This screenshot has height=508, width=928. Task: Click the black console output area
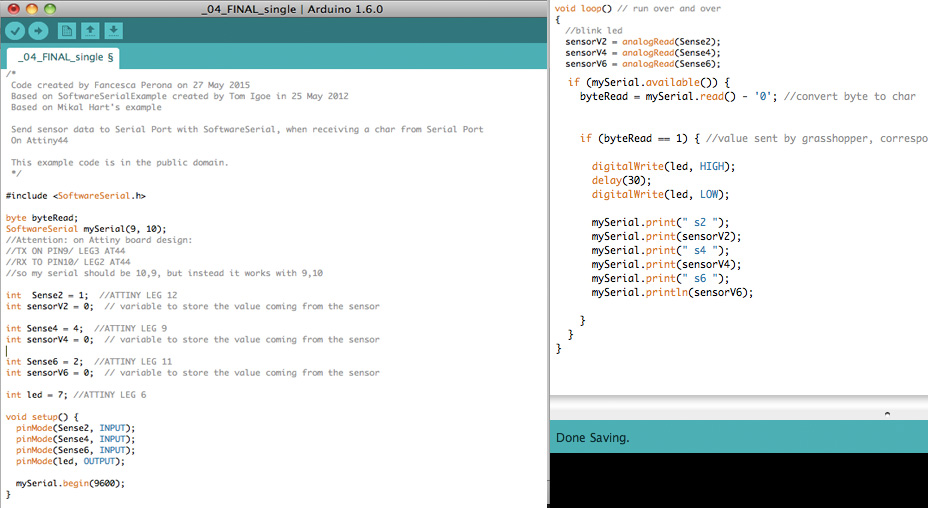739,480
